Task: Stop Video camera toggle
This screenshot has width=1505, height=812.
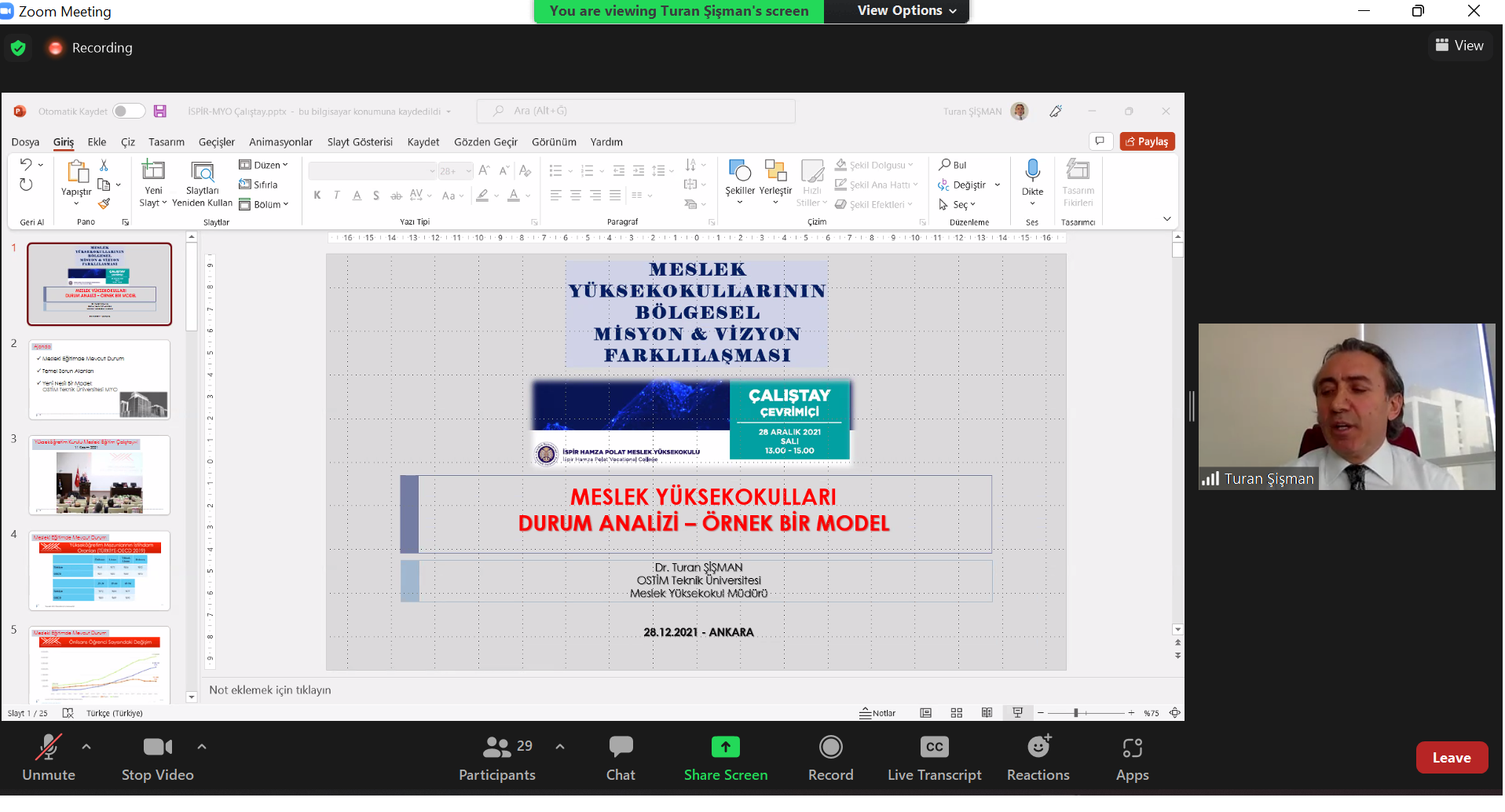Action: point(157,747)
